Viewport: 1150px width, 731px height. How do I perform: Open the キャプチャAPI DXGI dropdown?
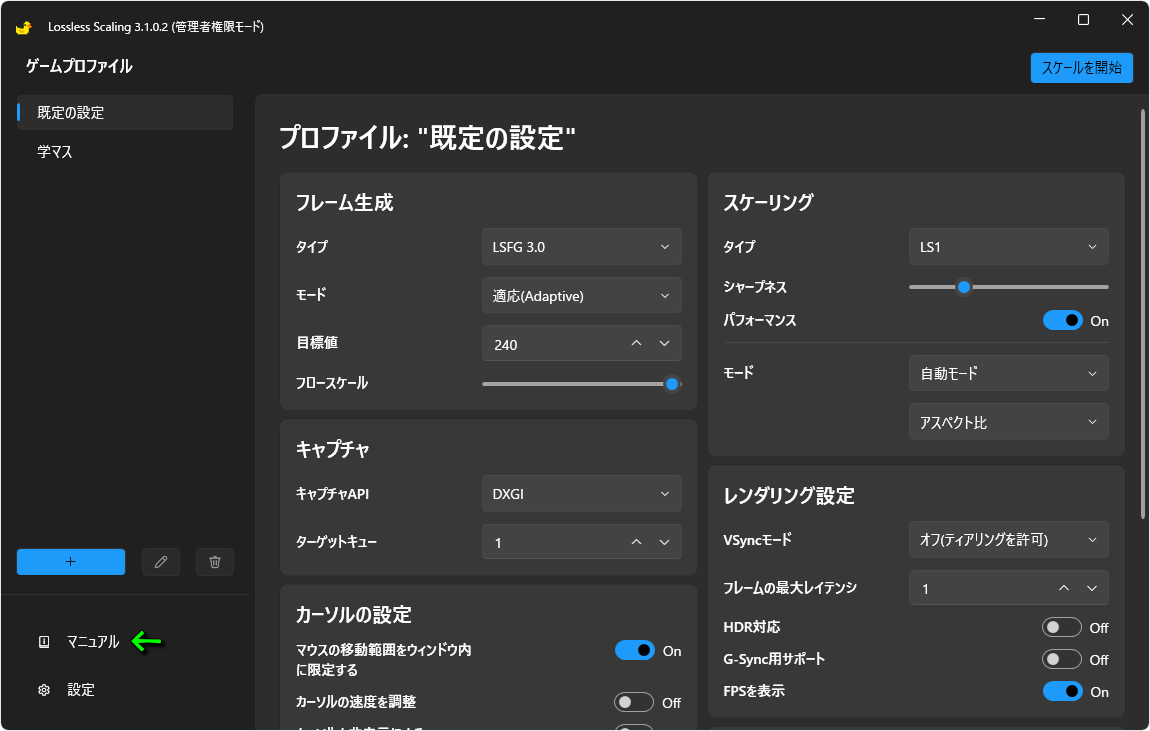pos(581,493)
